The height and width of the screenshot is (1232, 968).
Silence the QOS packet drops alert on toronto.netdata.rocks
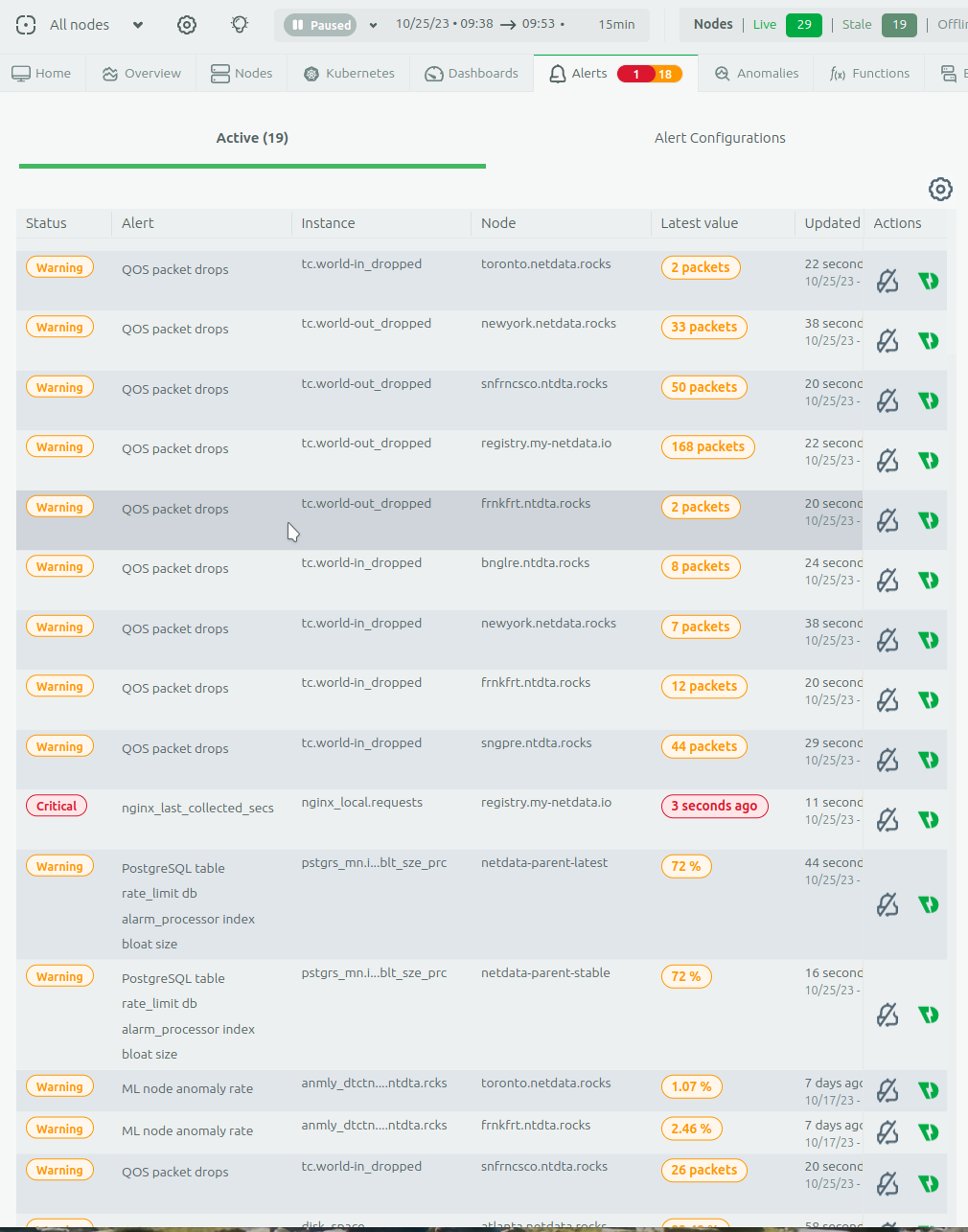pos(887,281)
